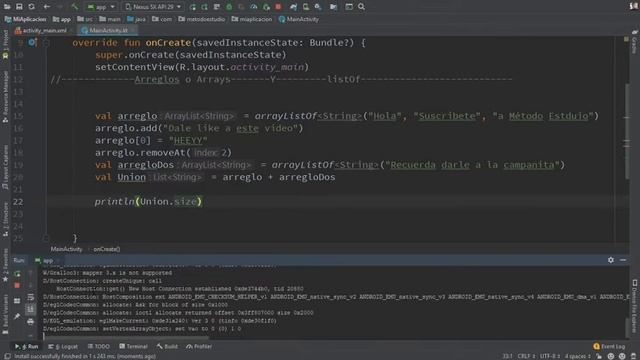
Task: Open the Terminal tool window tab
Action: click(x=133, y=346)
